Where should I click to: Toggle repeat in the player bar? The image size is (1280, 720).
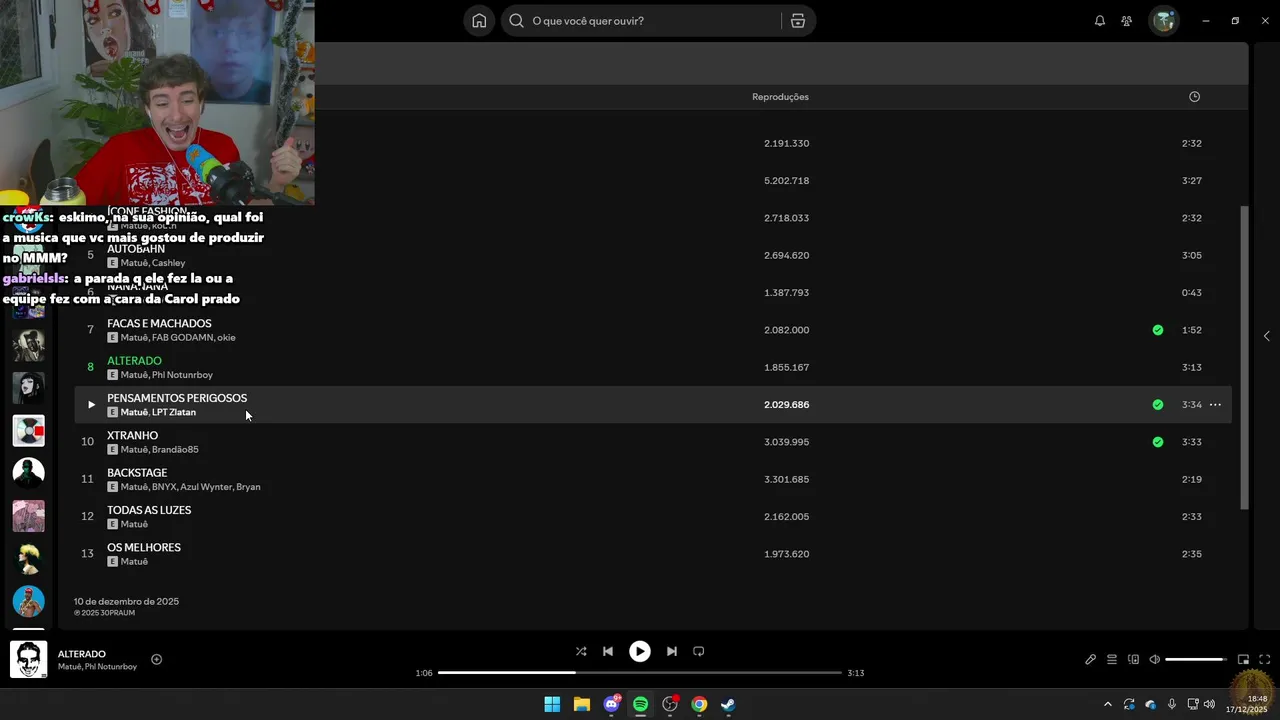click(699, 651)
